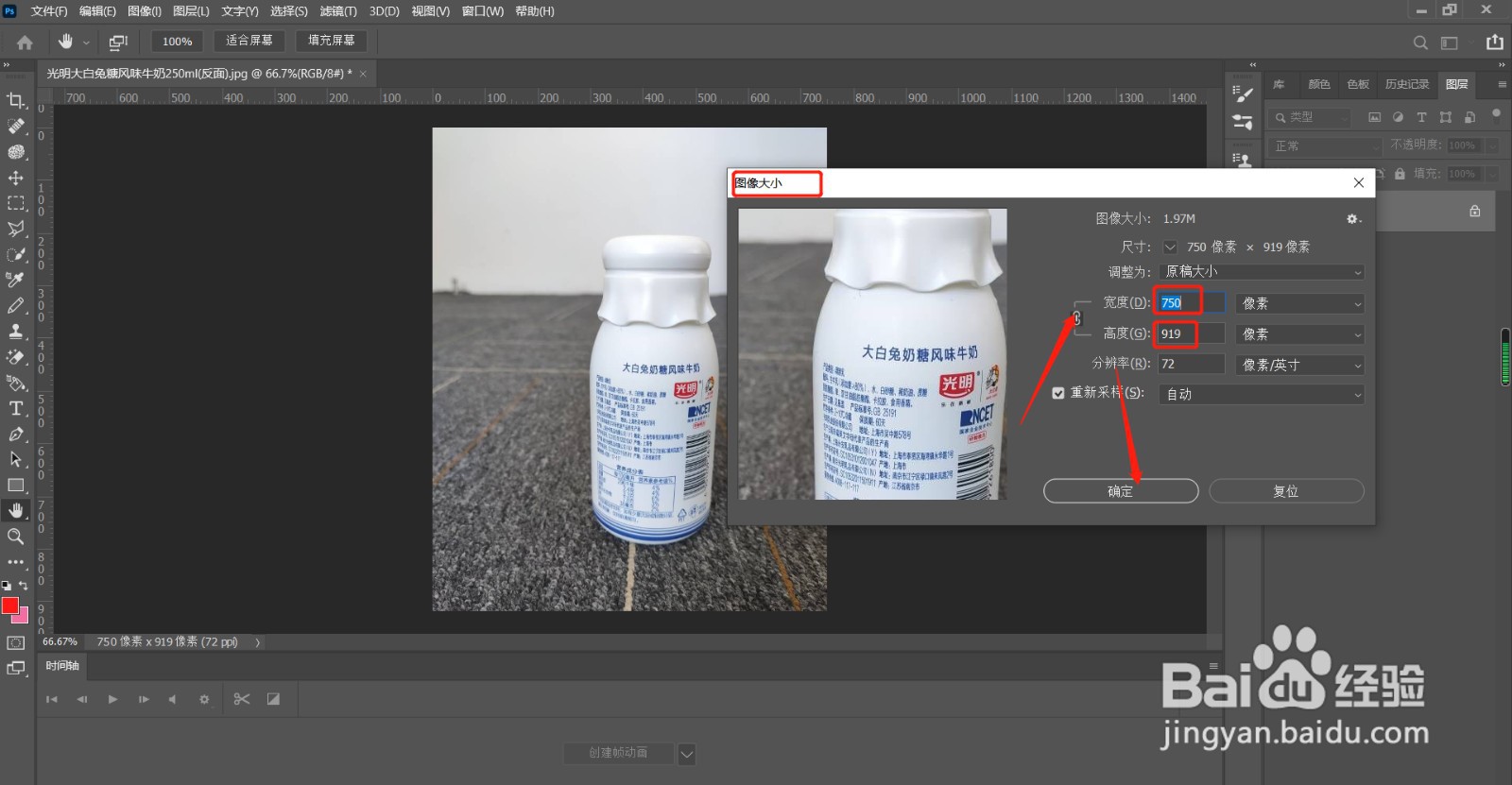This screenshot has height=785, width=1512.
Task: Open the search magnifier in options bar
Action: (1420, 43)
